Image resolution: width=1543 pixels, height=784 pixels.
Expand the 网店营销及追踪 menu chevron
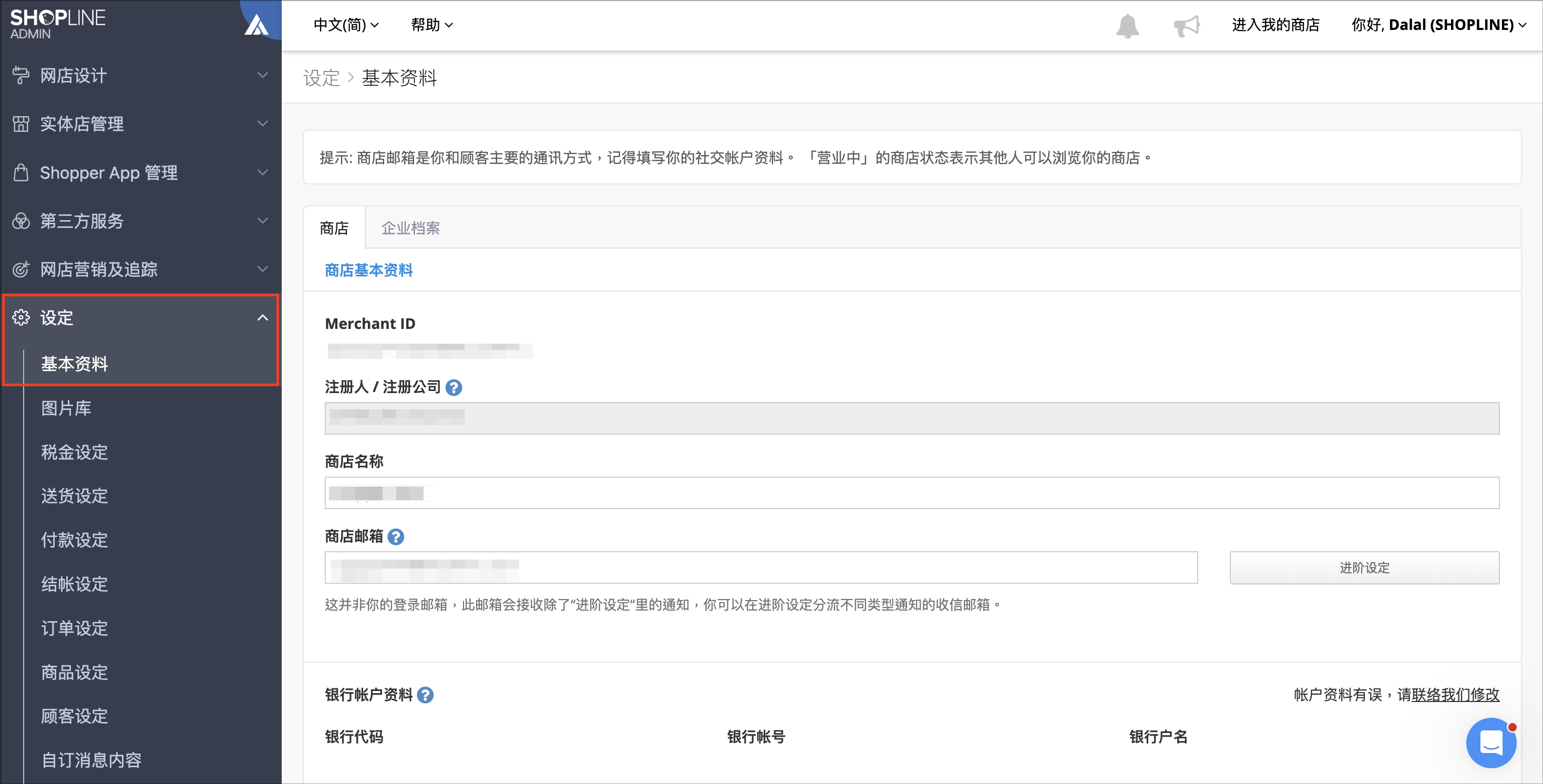[262, 270]
